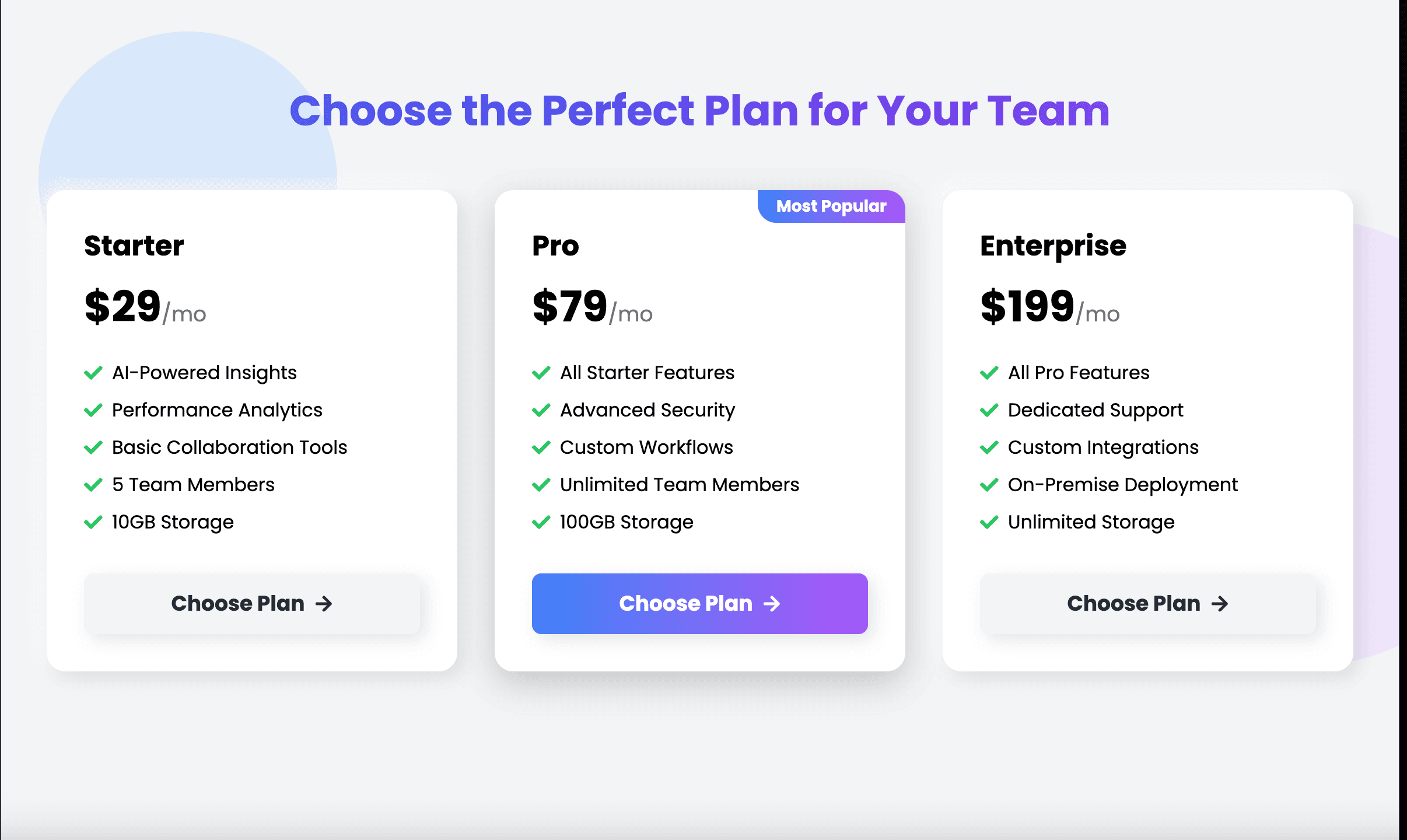1407x840 pixels.
Task: Click the Most Popular badge
Action: [831, 206]
